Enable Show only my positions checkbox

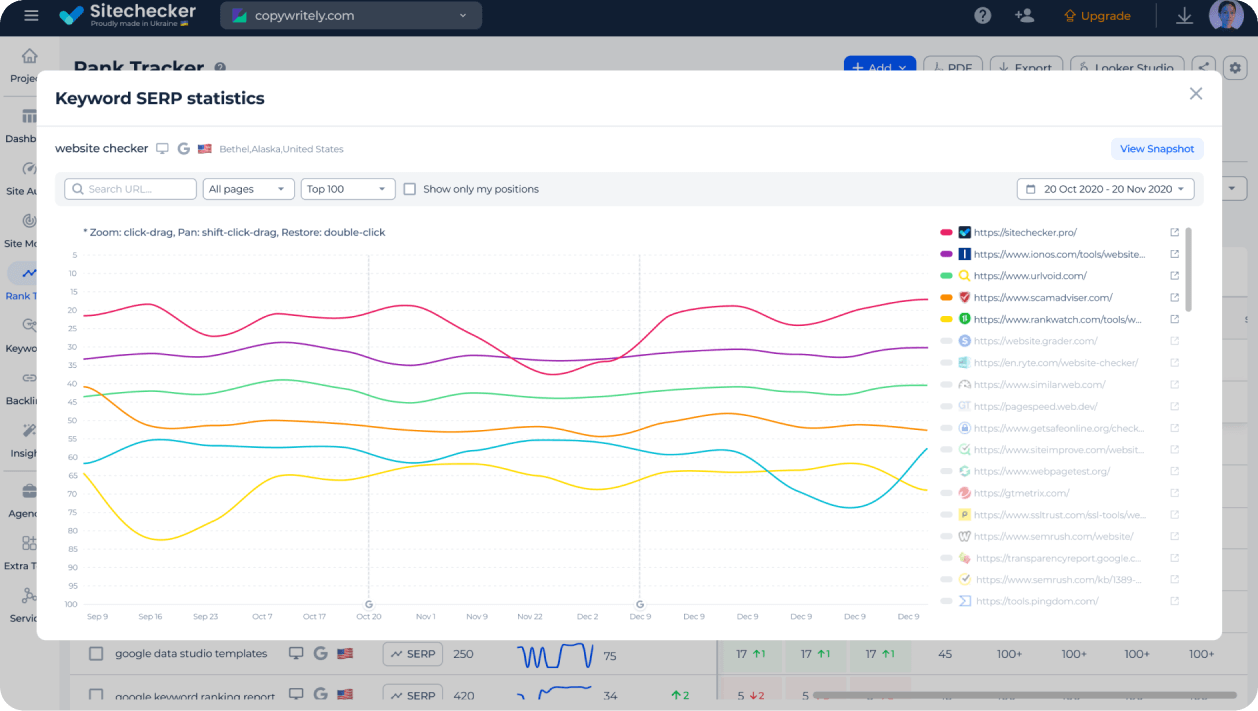409,189
